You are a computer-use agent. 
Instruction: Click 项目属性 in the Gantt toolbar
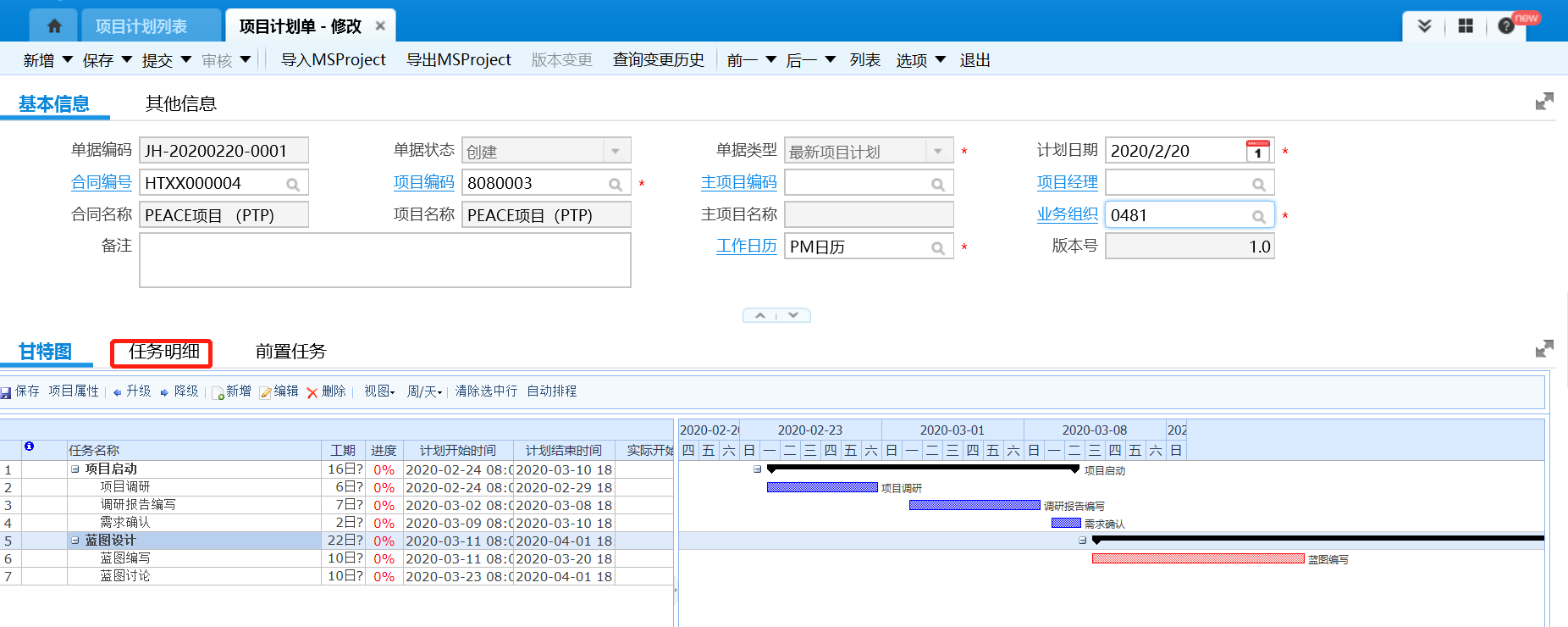74,391
